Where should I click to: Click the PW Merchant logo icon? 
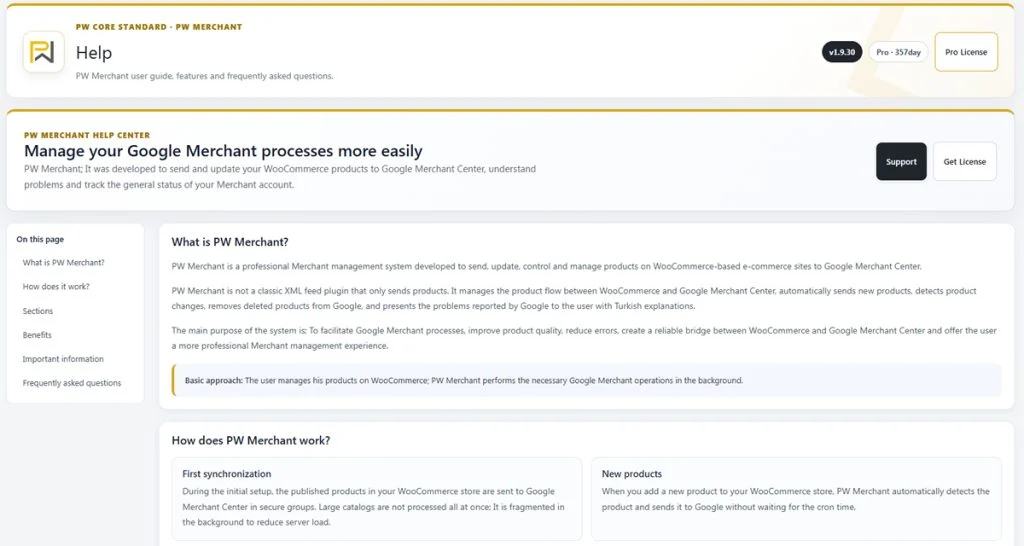coord(43,52)
